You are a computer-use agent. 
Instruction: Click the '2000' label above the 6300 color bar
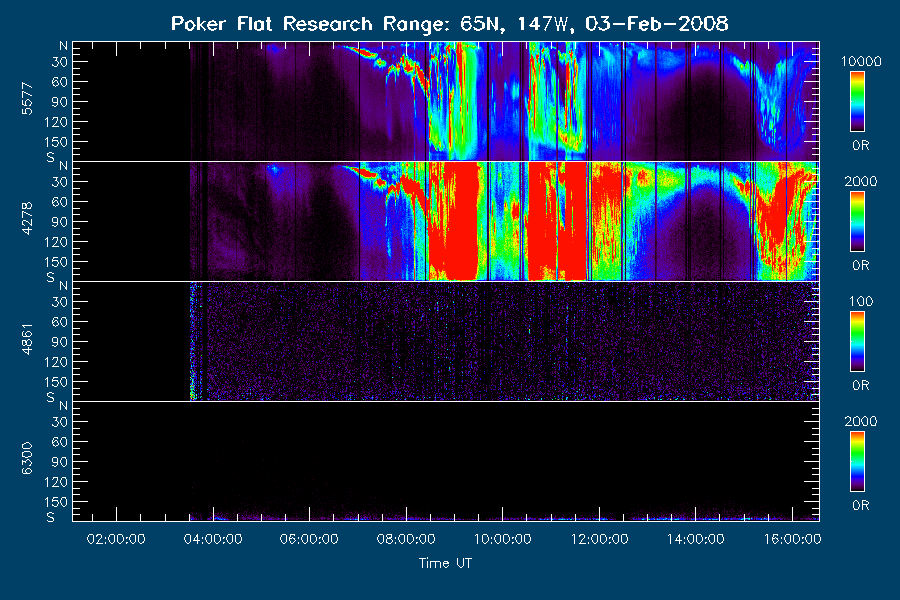click(861, 421)
